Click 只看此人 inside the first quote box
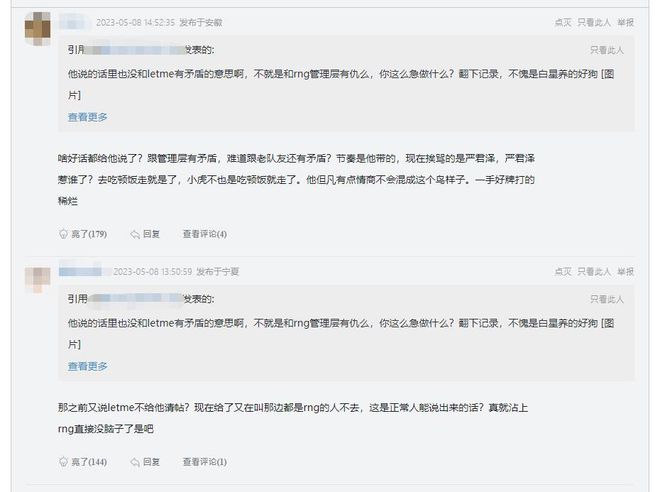660x492 pixels. point(607,50)
